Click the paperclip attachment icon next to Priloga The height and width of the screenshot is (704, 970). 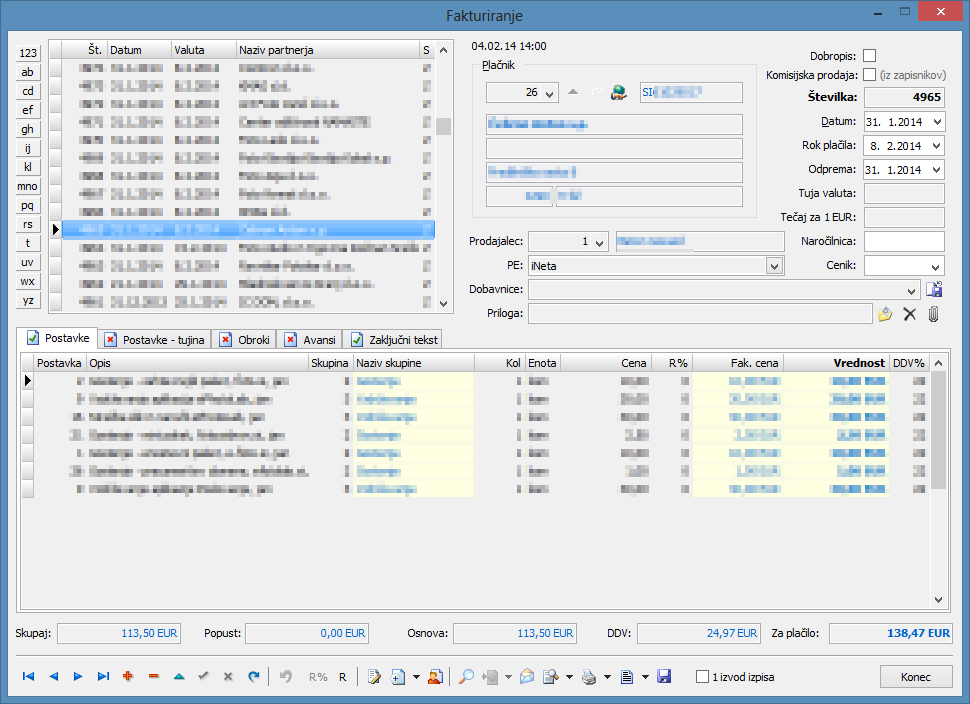pyautogui.click(x=934, y=314)
